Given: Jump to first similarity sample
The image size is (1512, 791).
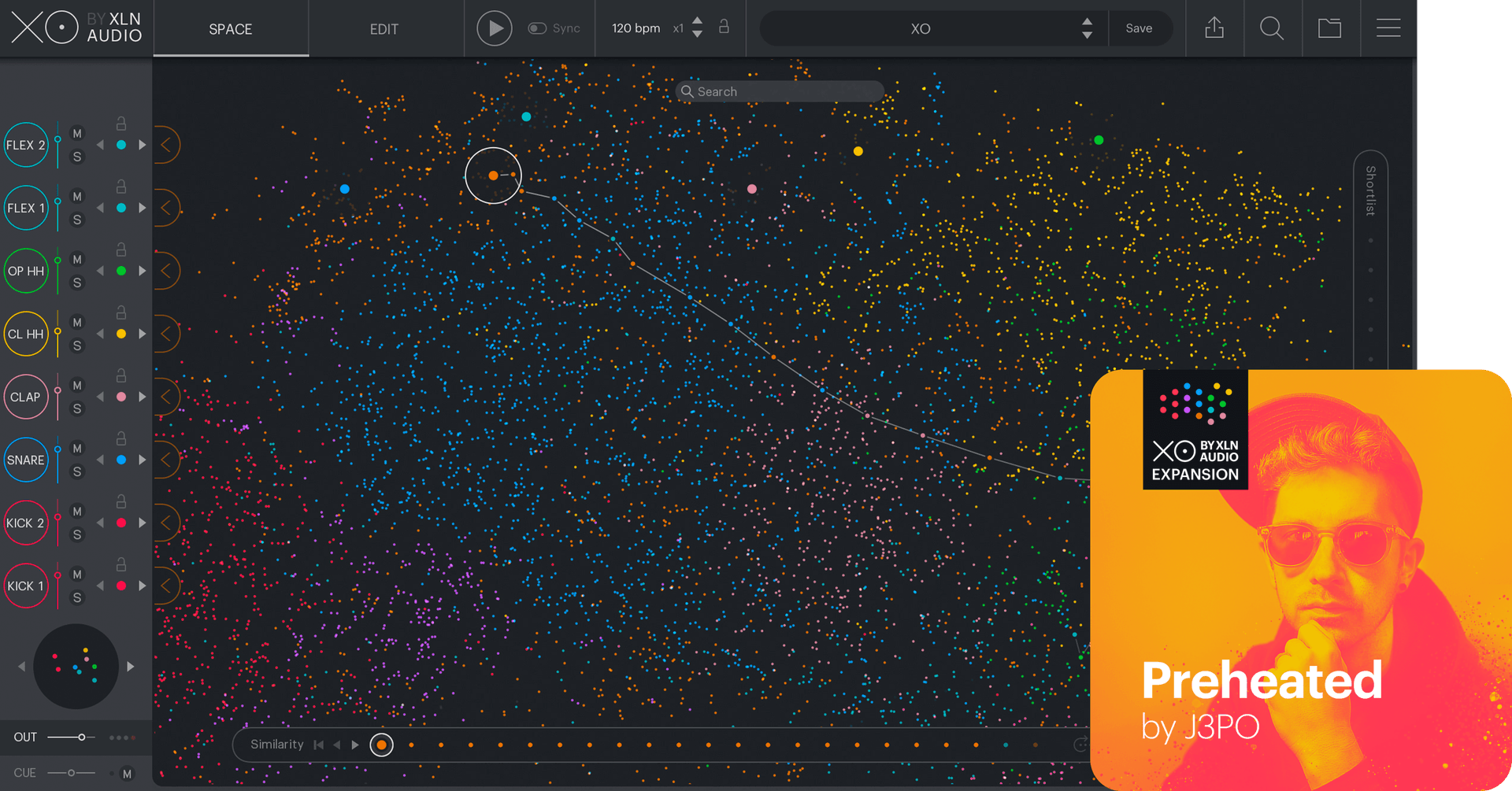Looking at the screenshot, I should coord(318,745).
